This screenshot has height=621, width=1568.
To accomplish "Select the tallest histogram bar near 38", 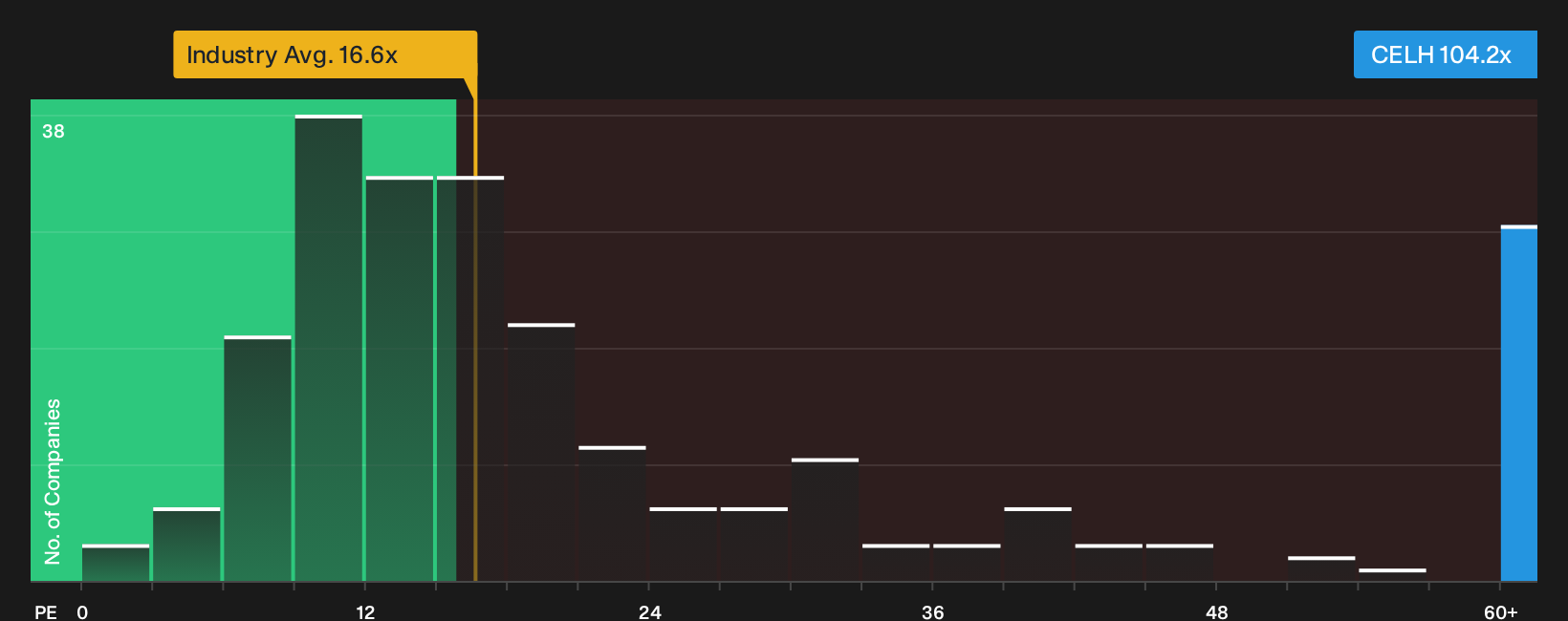I will [329, 348].
